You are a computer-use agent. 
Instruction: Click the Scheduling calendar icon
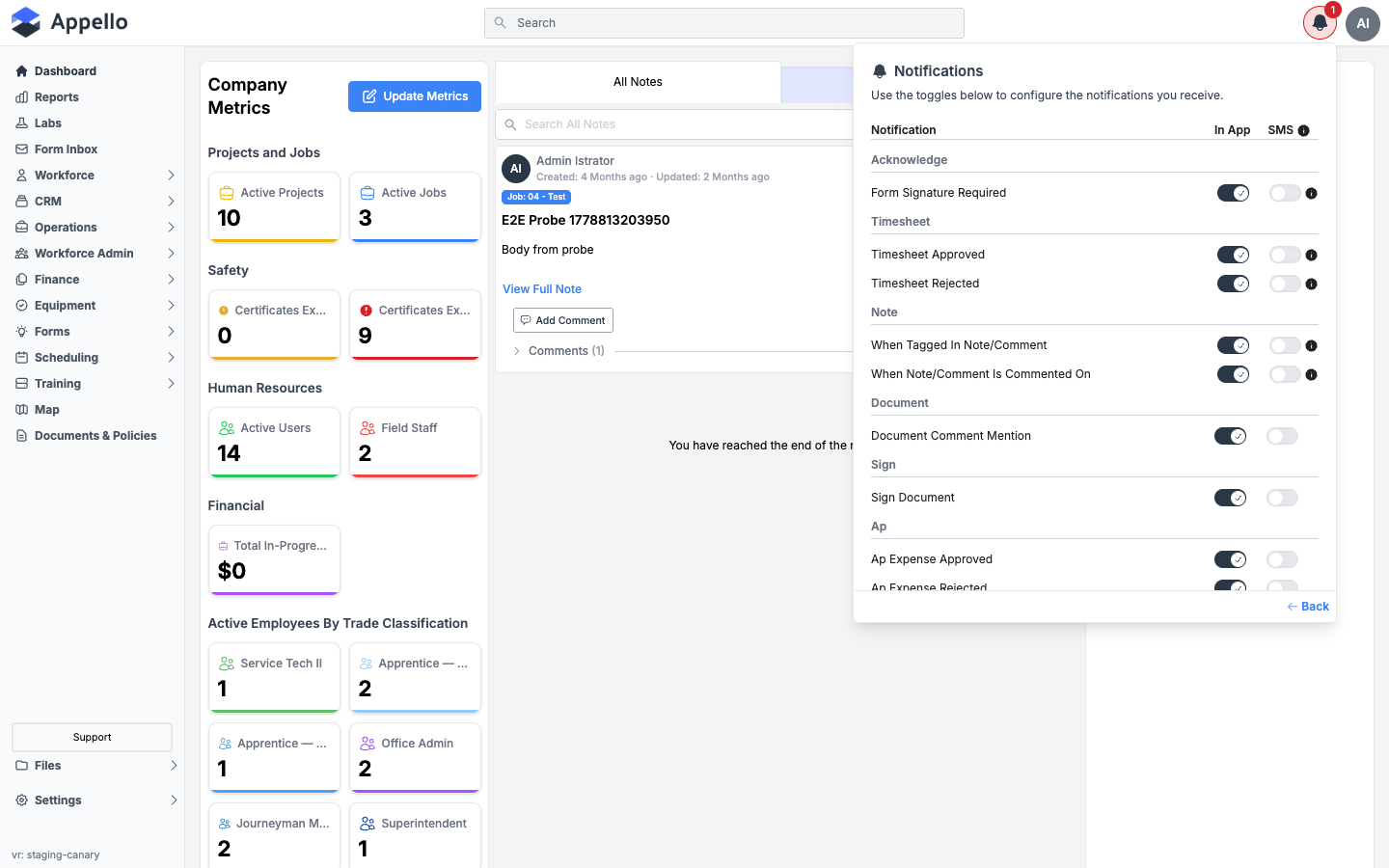[21, 358]
